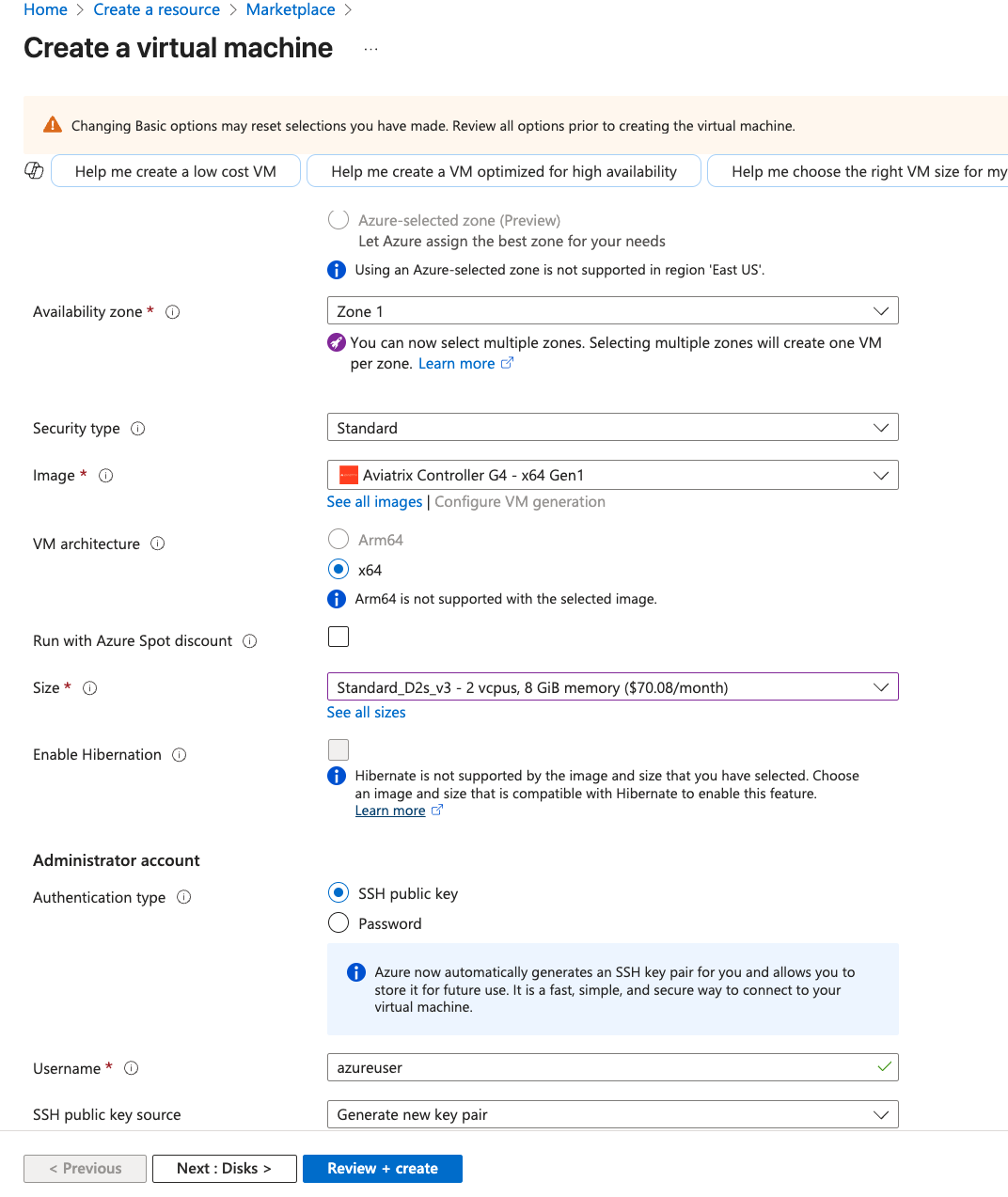Click the info icon beside Availability zone

click(172, 311)
